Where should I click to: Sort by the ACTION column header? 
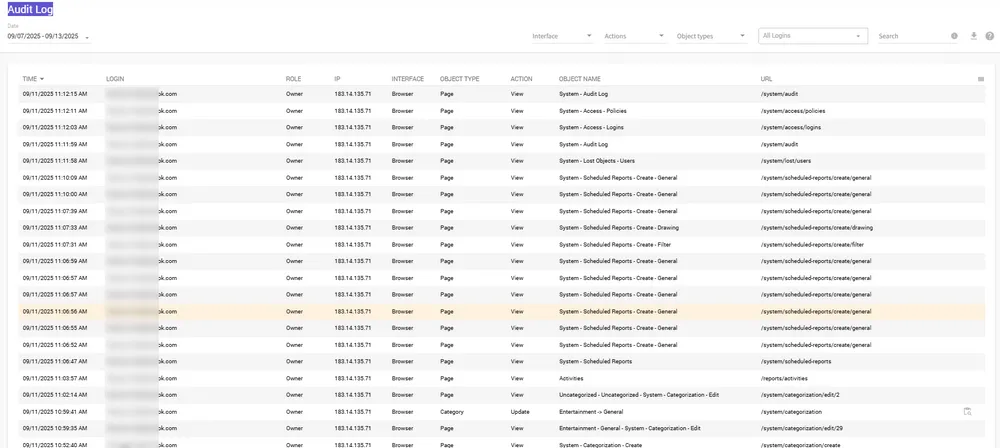pos(521,79)
